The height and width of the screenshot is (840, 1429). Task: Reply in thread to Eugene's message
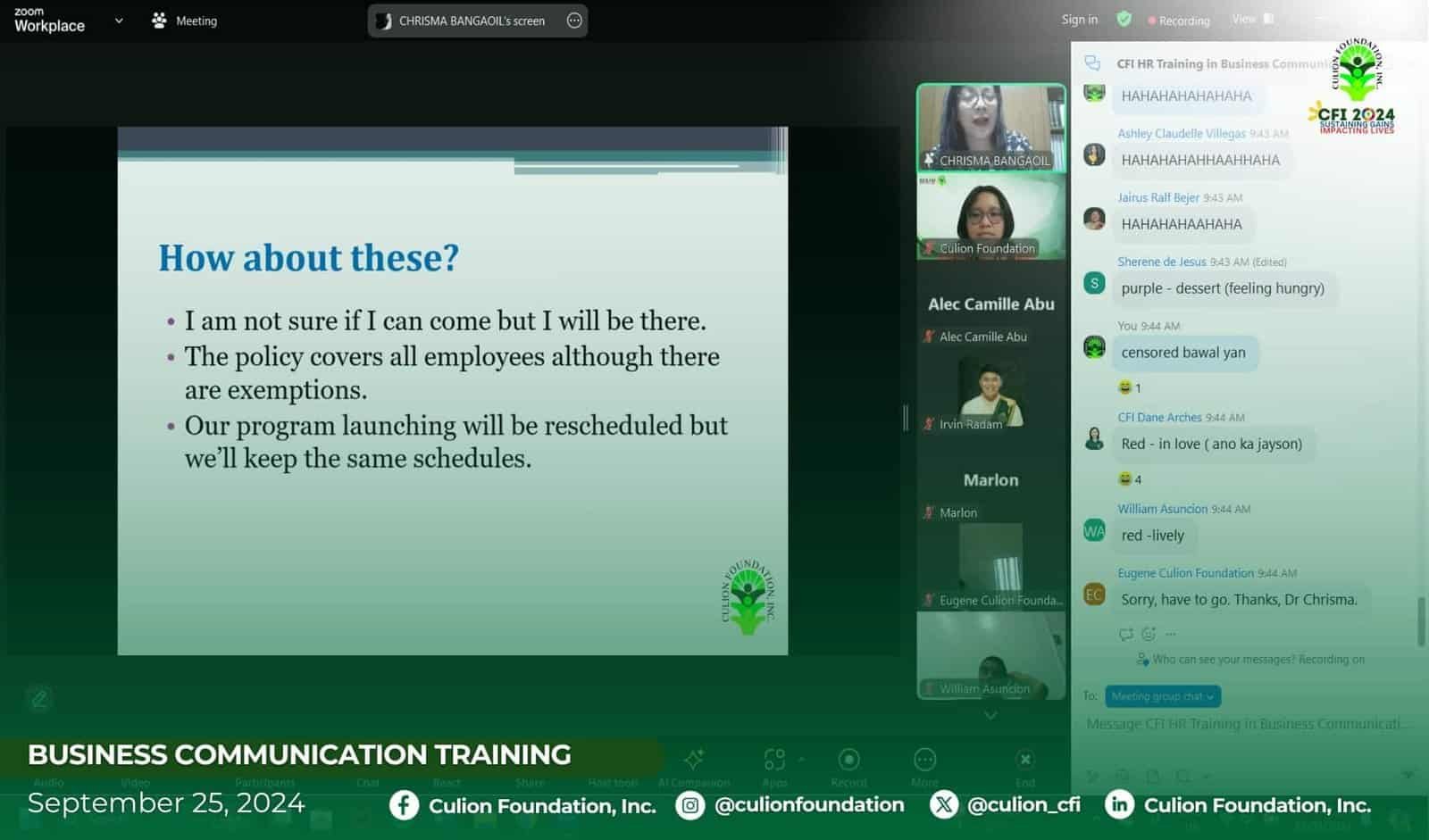click(x=1125, y=634)
